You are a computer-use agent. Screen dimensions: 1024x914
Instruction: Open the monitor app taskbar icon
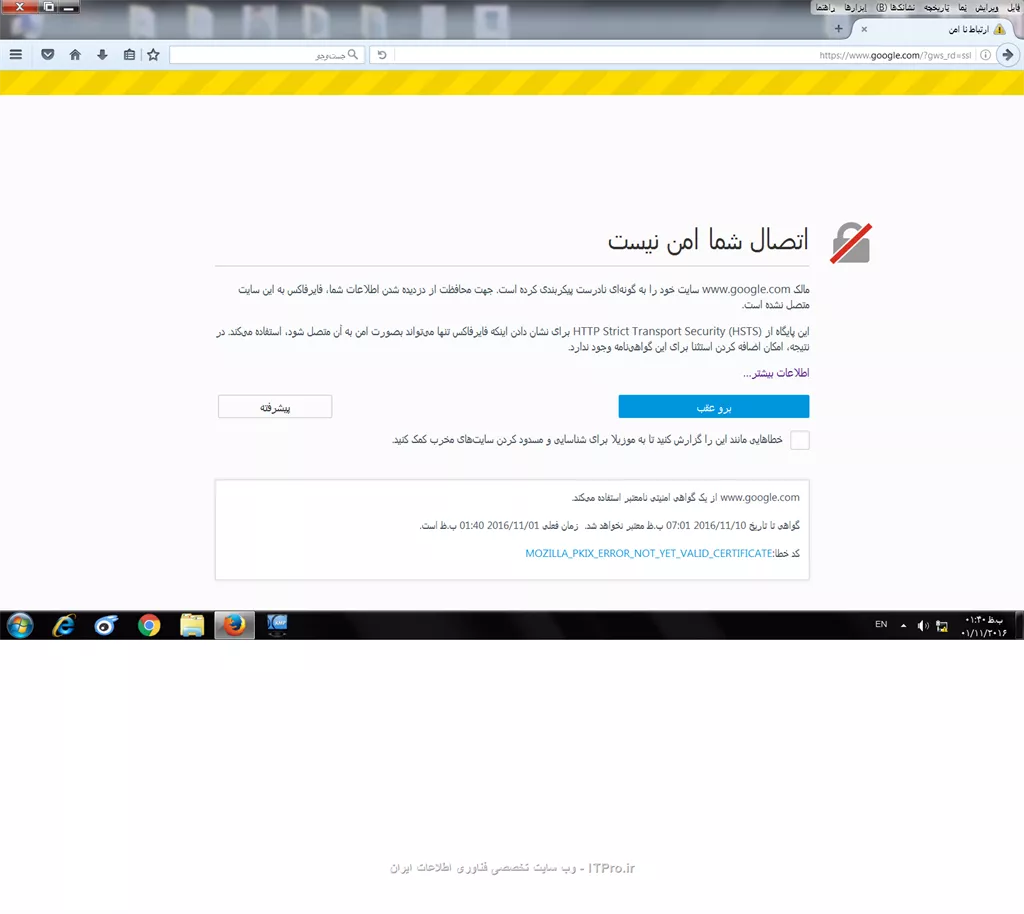tap(277, 625)
